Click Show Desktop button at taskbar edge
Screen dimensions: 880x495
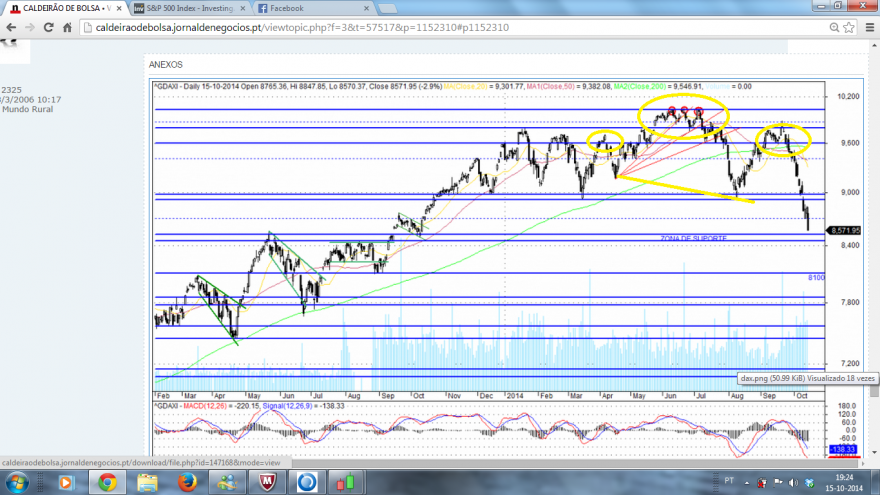pos(876,482)
